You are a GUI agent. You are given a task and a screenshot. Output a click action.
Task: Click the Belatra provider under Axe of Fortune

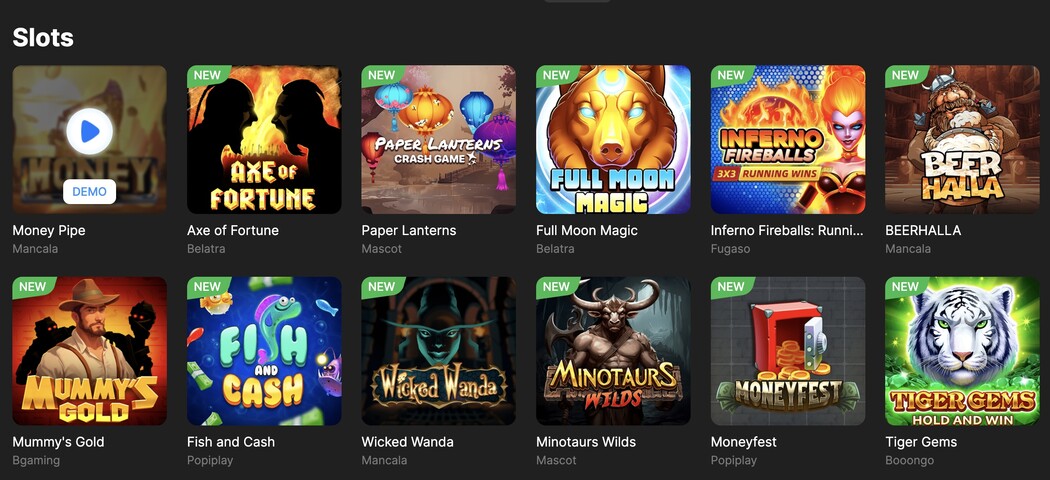pyautogui.click(x=206, y=249)
